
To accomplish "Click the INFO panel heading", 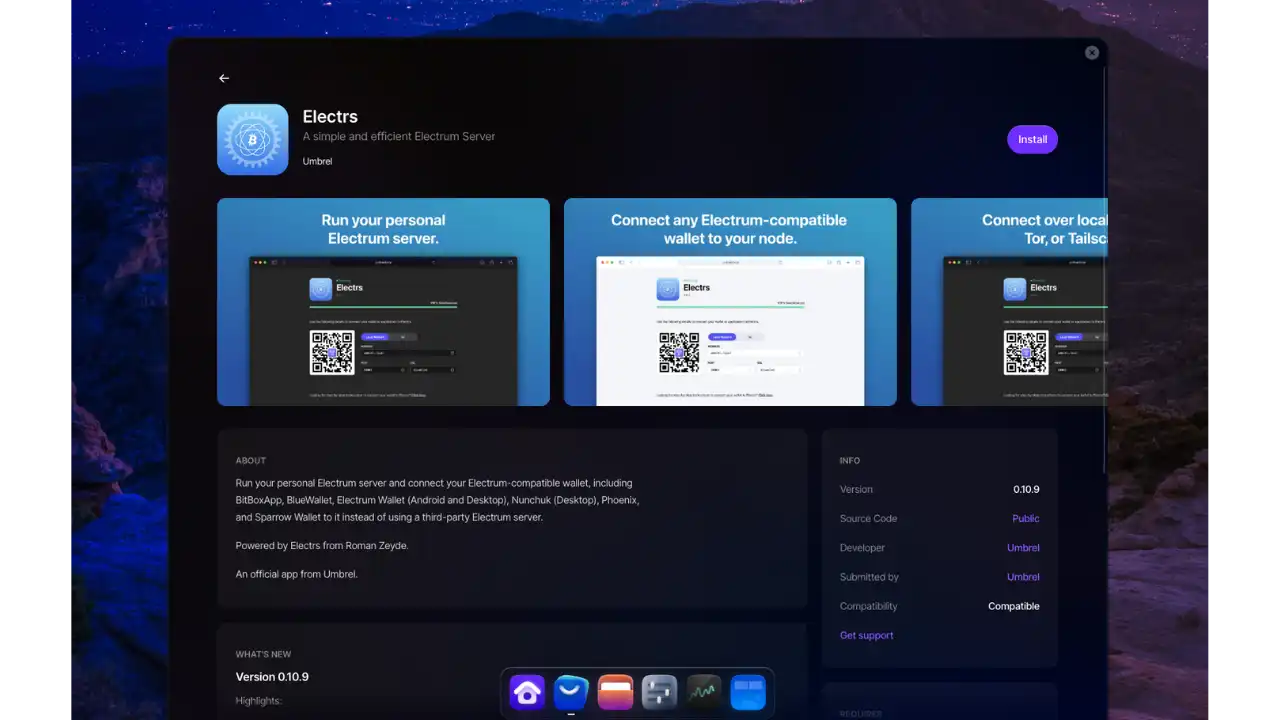I will pos(850,461).
